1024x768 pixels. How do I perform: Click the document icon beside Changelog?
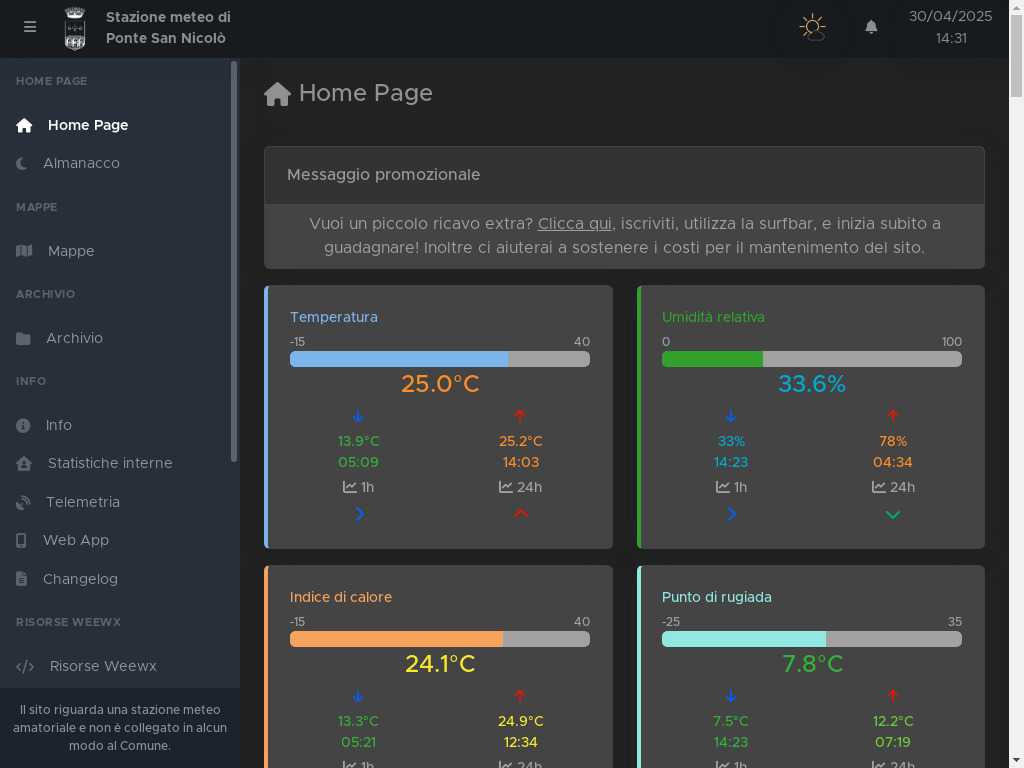[22, 579]
